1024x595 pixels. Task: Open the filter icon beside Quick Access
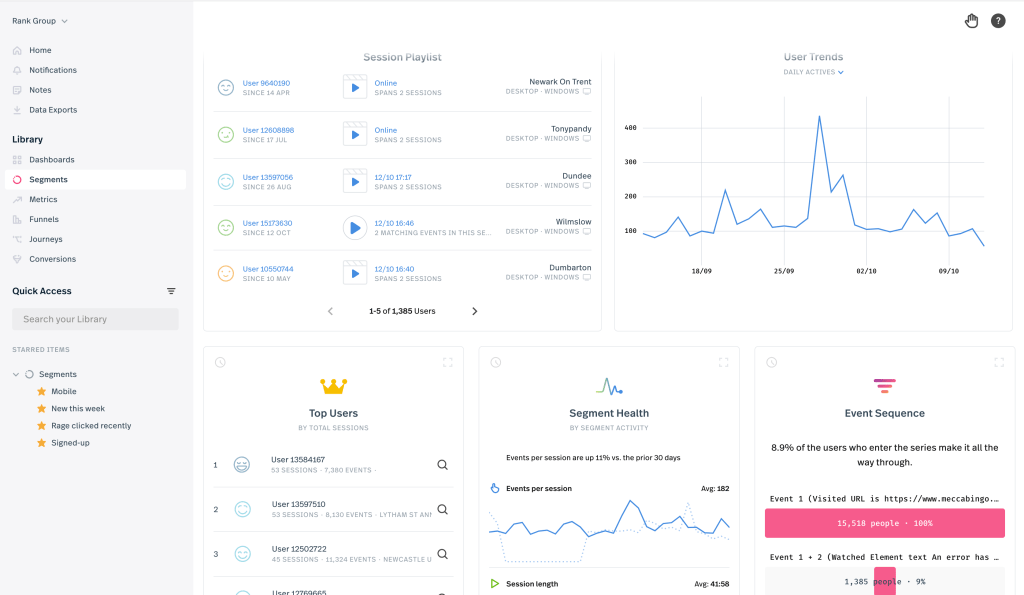[171, 291]
